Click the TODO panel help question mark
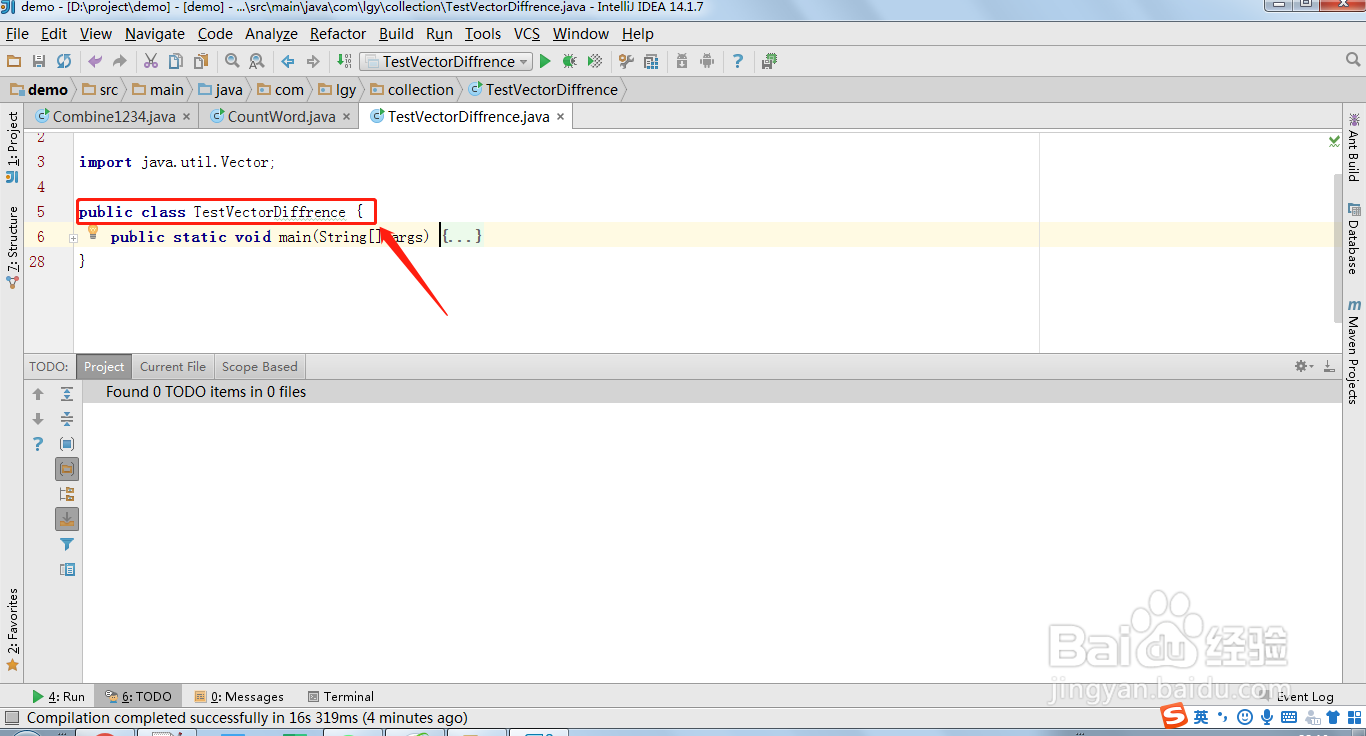This screenshot has width=1366, height=736. (38, 444)
